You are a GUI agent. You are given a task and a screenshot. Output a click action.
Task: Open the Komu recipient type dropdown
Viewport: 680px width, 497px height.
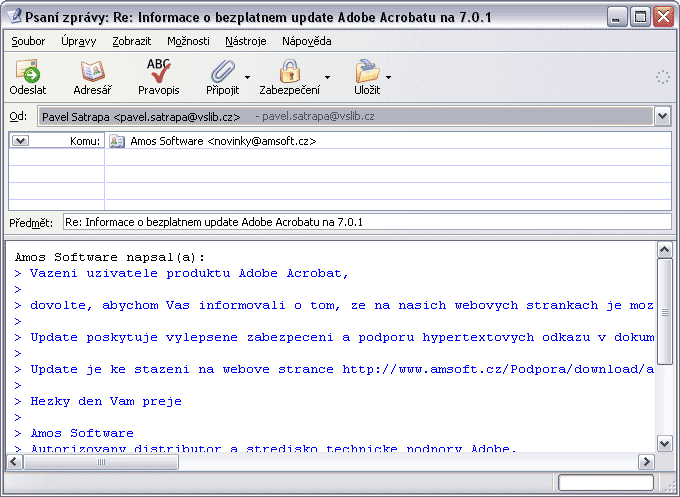[x=20, y=141]
